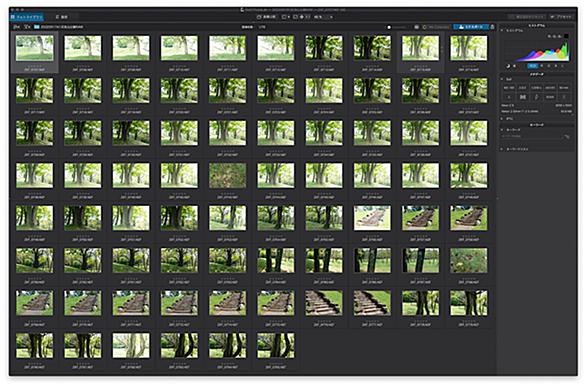Open the compare mode dropdown beside Compare
This screenshot has width=586, height=386.
285,17
